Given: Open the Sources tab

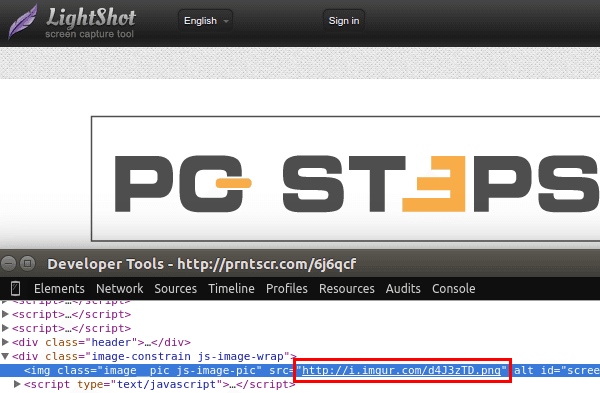Looking at the screenshot, I should click(x=176, y=289).
